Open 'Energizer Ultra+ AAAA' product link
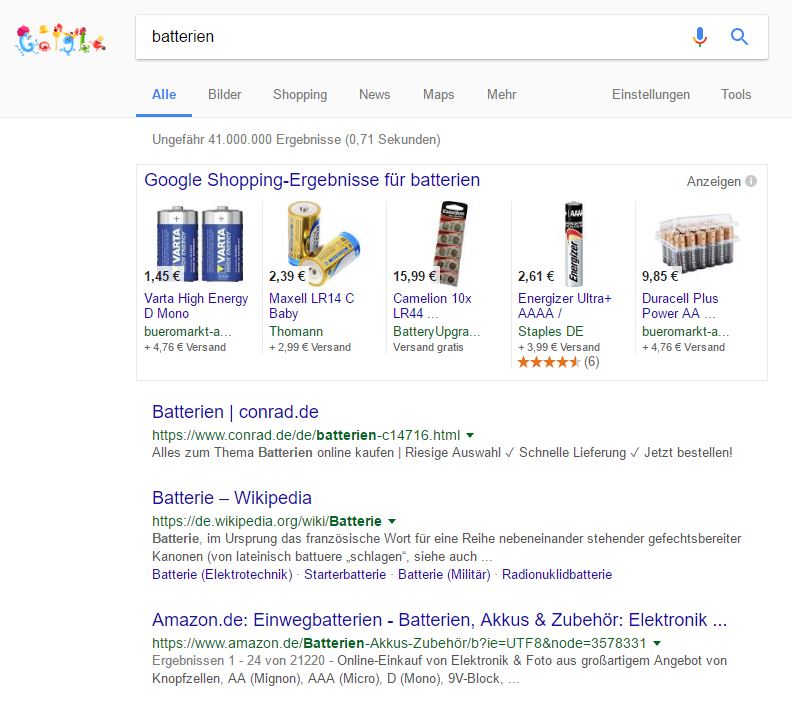 565,306
